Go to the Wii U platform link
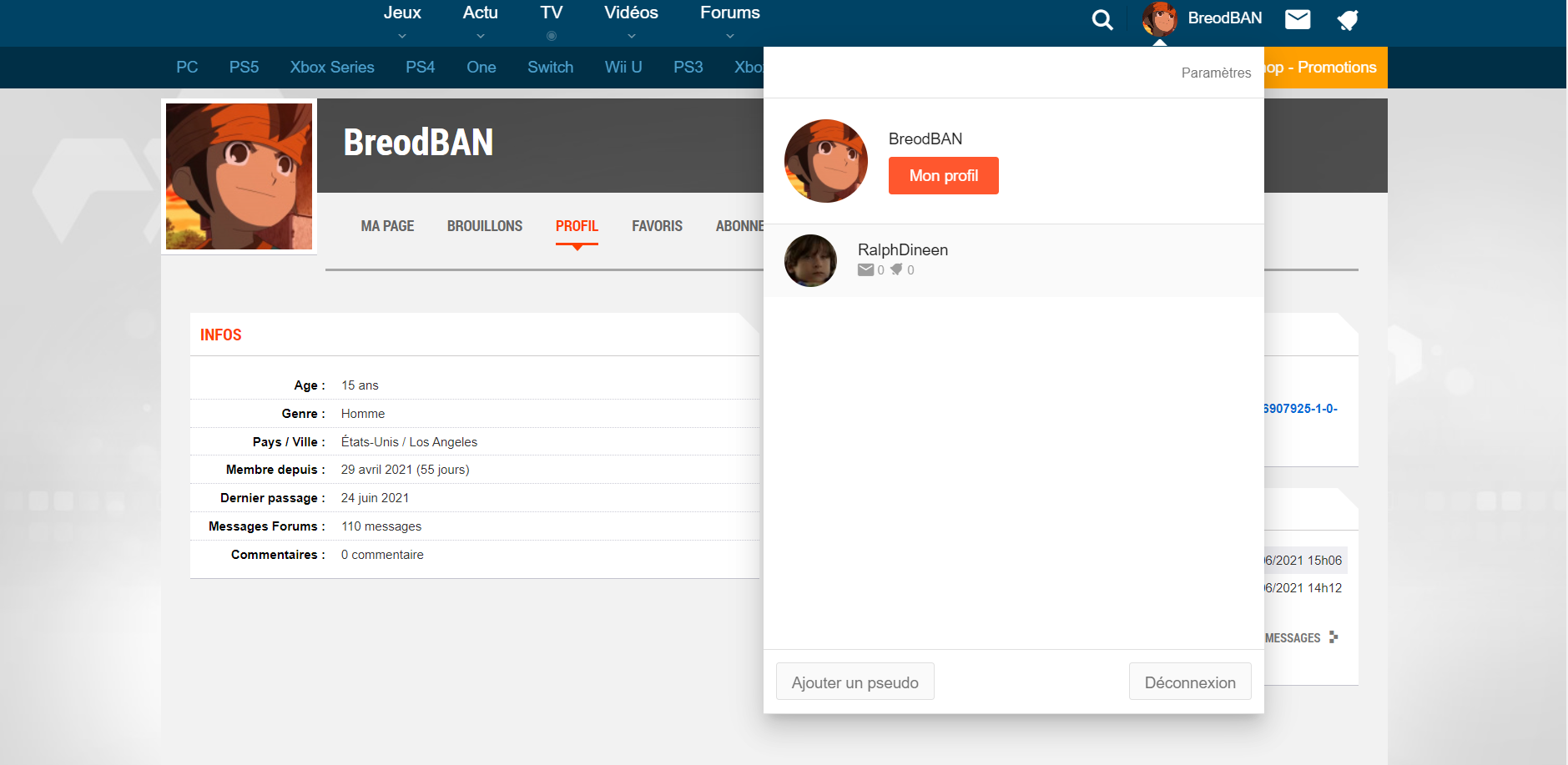 point(623,68)
